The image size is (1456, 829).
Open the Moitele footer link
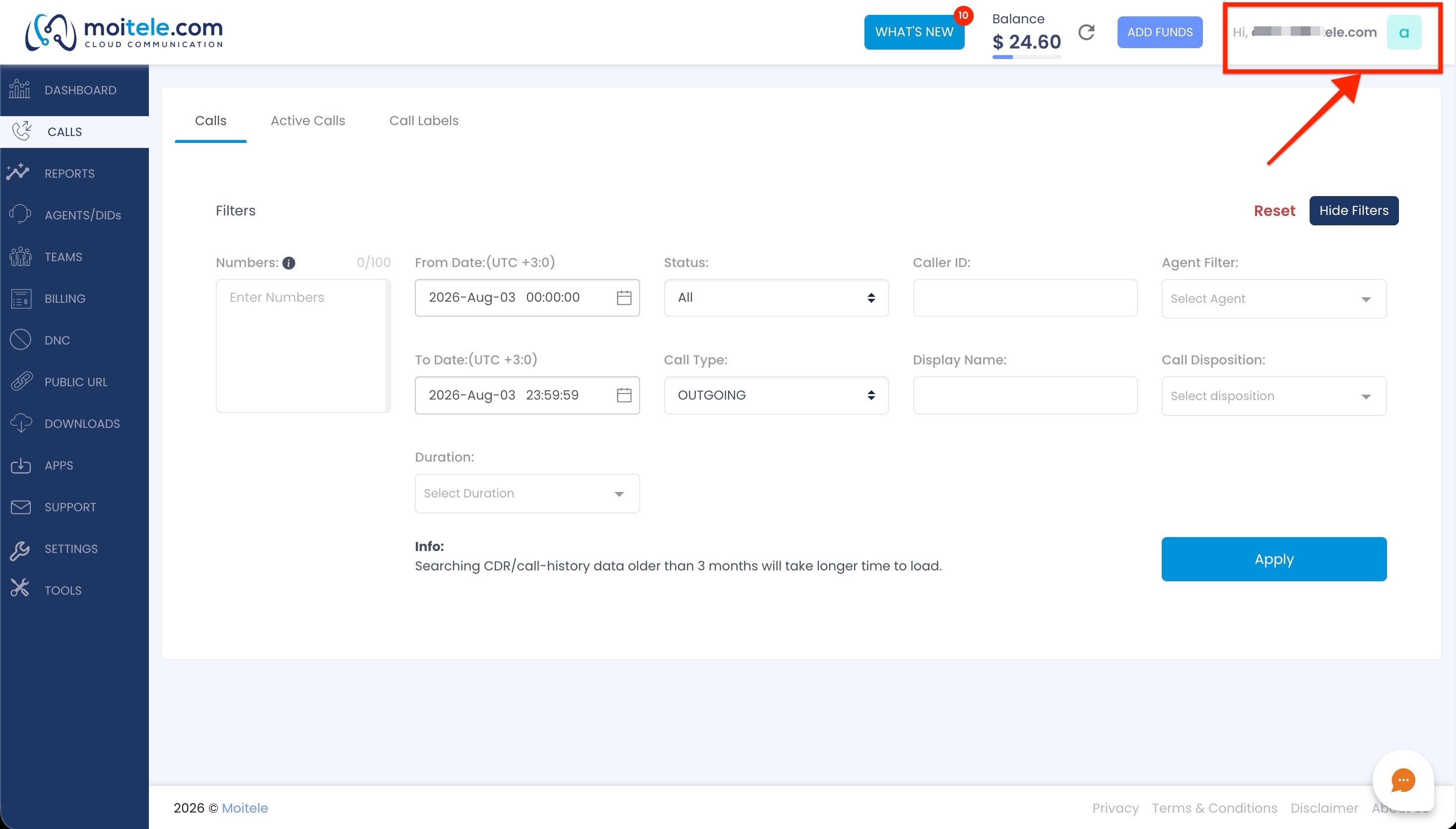click(245, 808)
